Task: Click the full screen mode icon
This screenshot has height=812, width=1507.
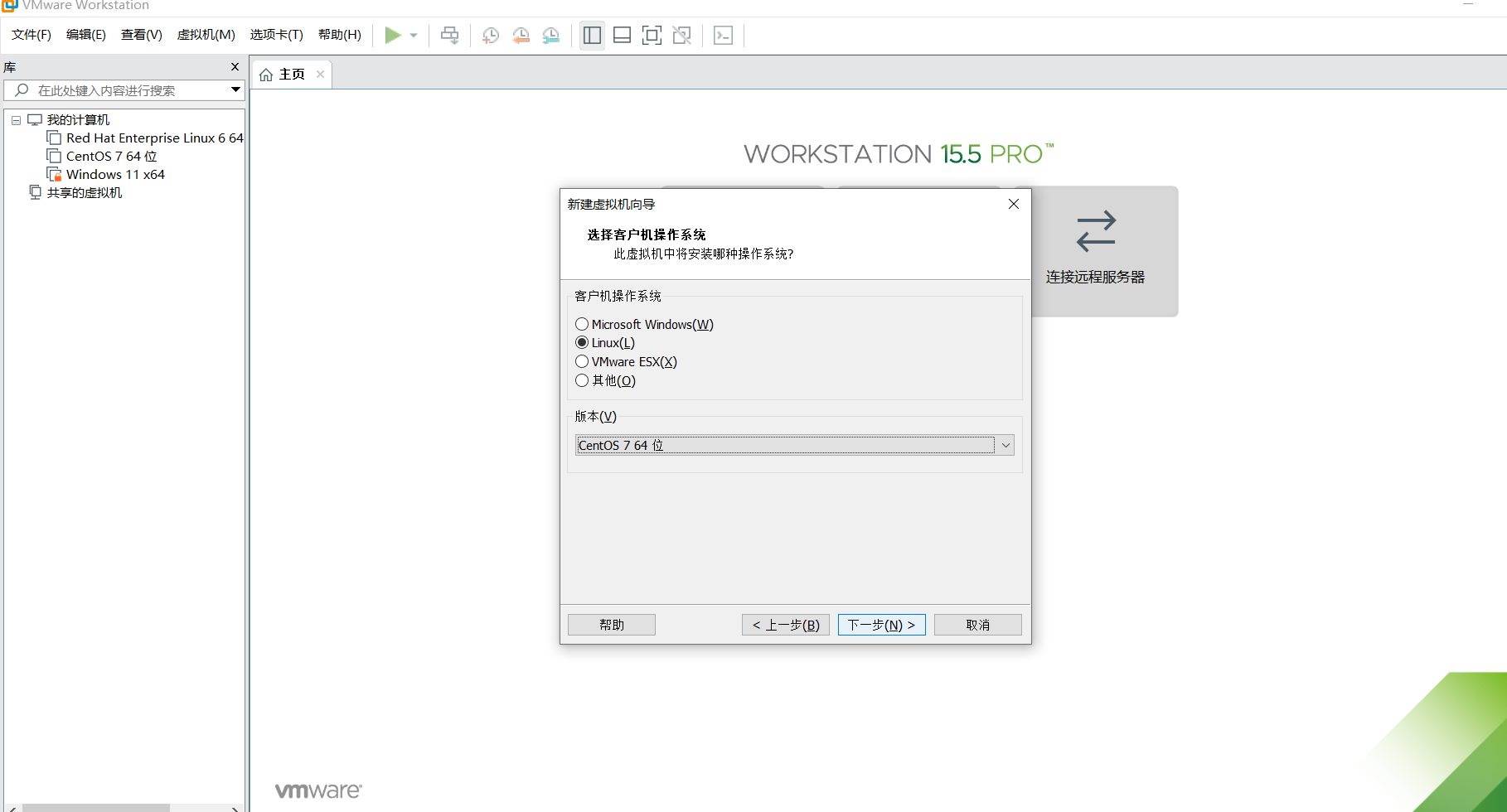Action: (652, 35)
